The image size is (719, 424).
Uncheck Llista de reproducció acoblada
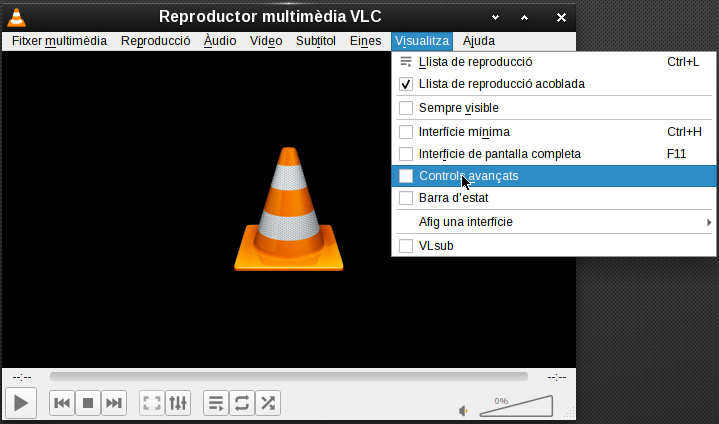point(406,84)
